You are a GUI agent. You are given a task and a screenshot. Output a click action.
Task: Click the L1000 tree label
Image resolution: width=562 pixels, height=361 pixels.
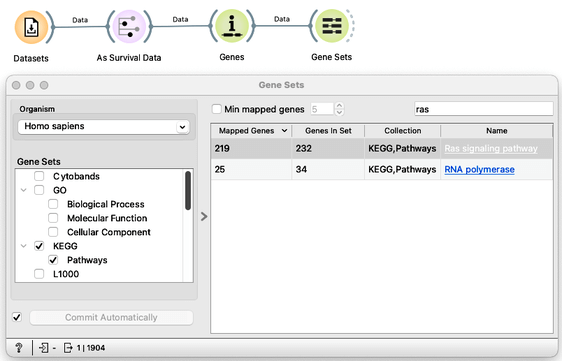coord(66,274)
